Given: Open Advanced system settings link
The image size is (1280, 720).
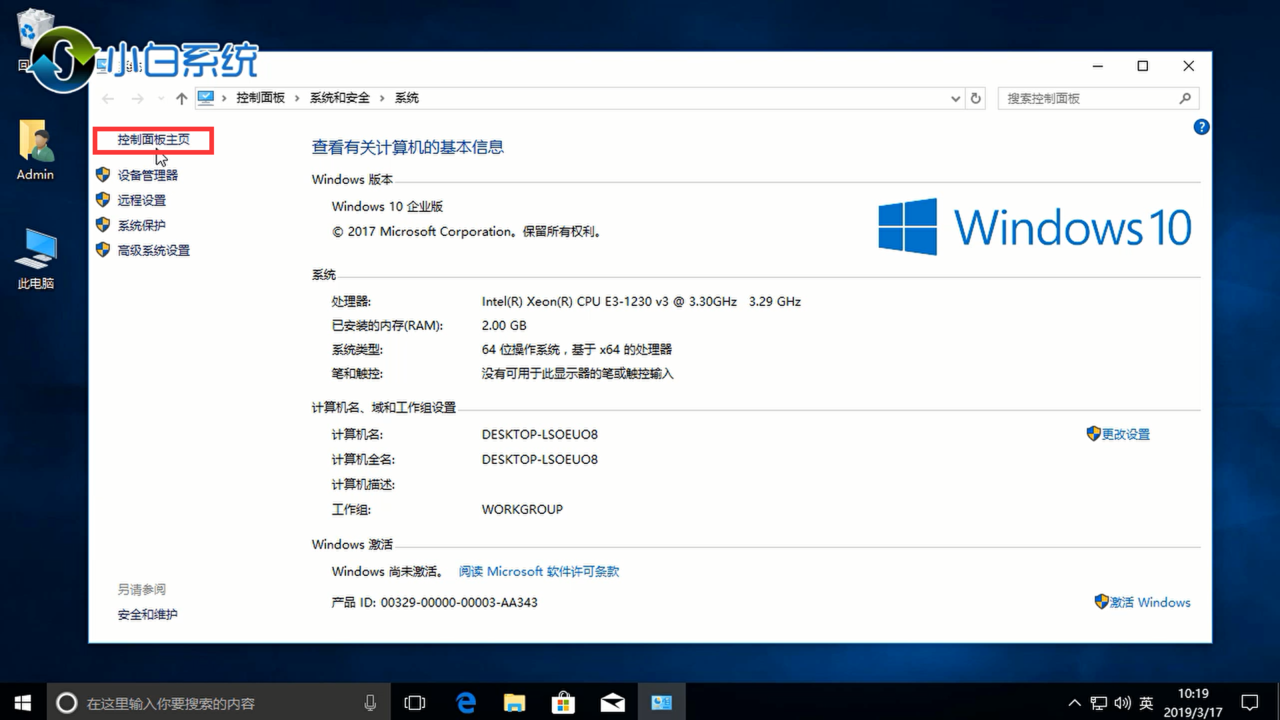Looking at the screenshot, I should pyautogui.click(x=153, y=250).
